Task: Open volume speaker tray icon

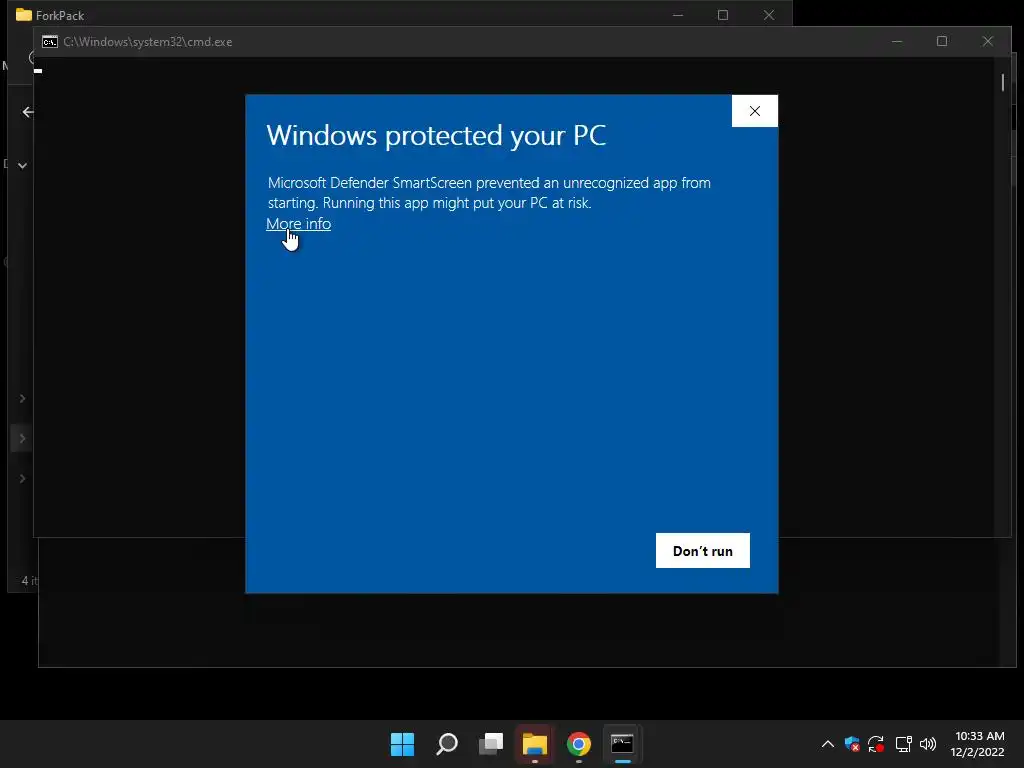Action: [928, 744]
